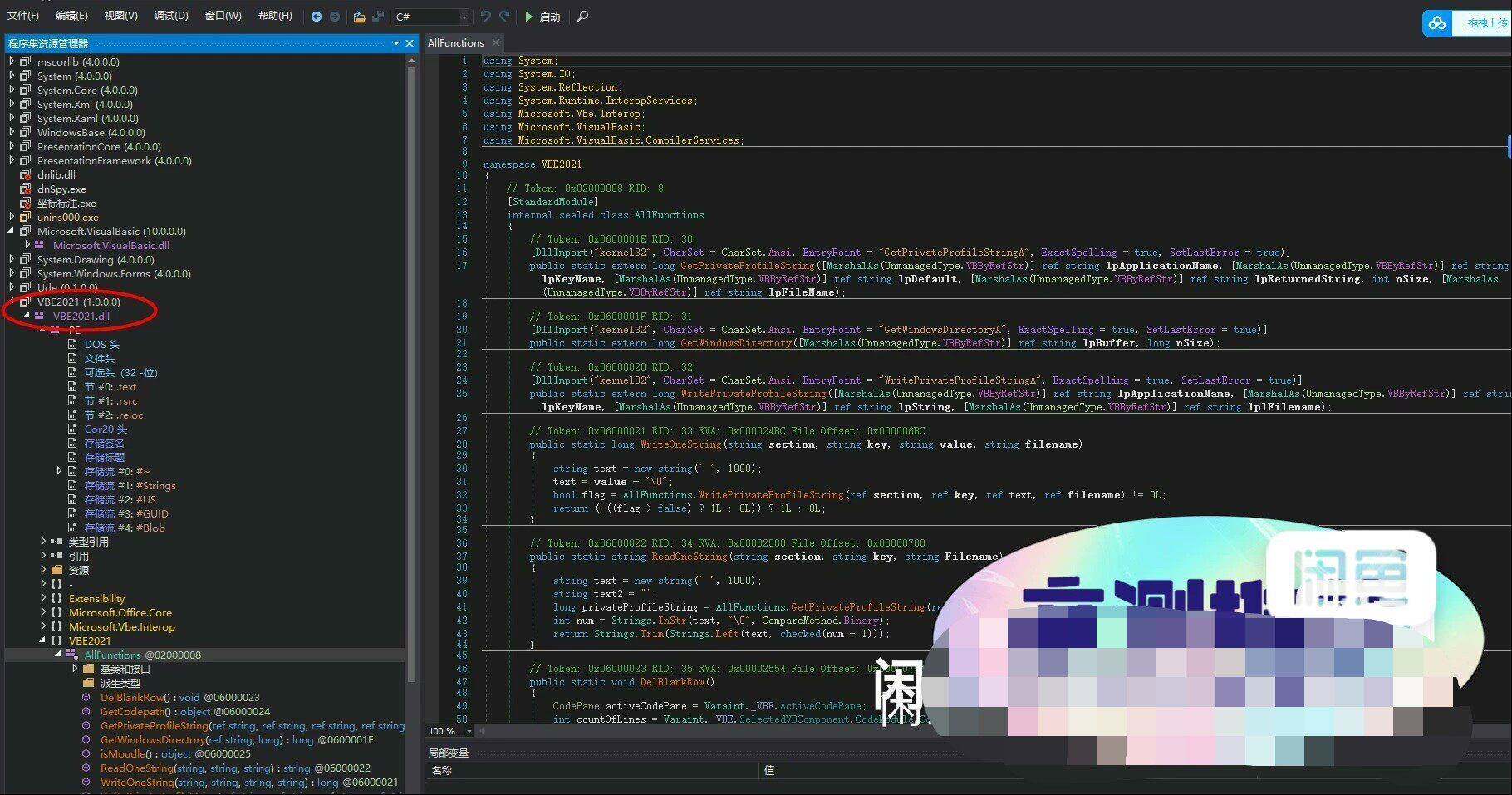Click the DOS 头 document icon
The height and width of the screenshot is (795, 1512).
pyautogui.click(x=73, y=344)
